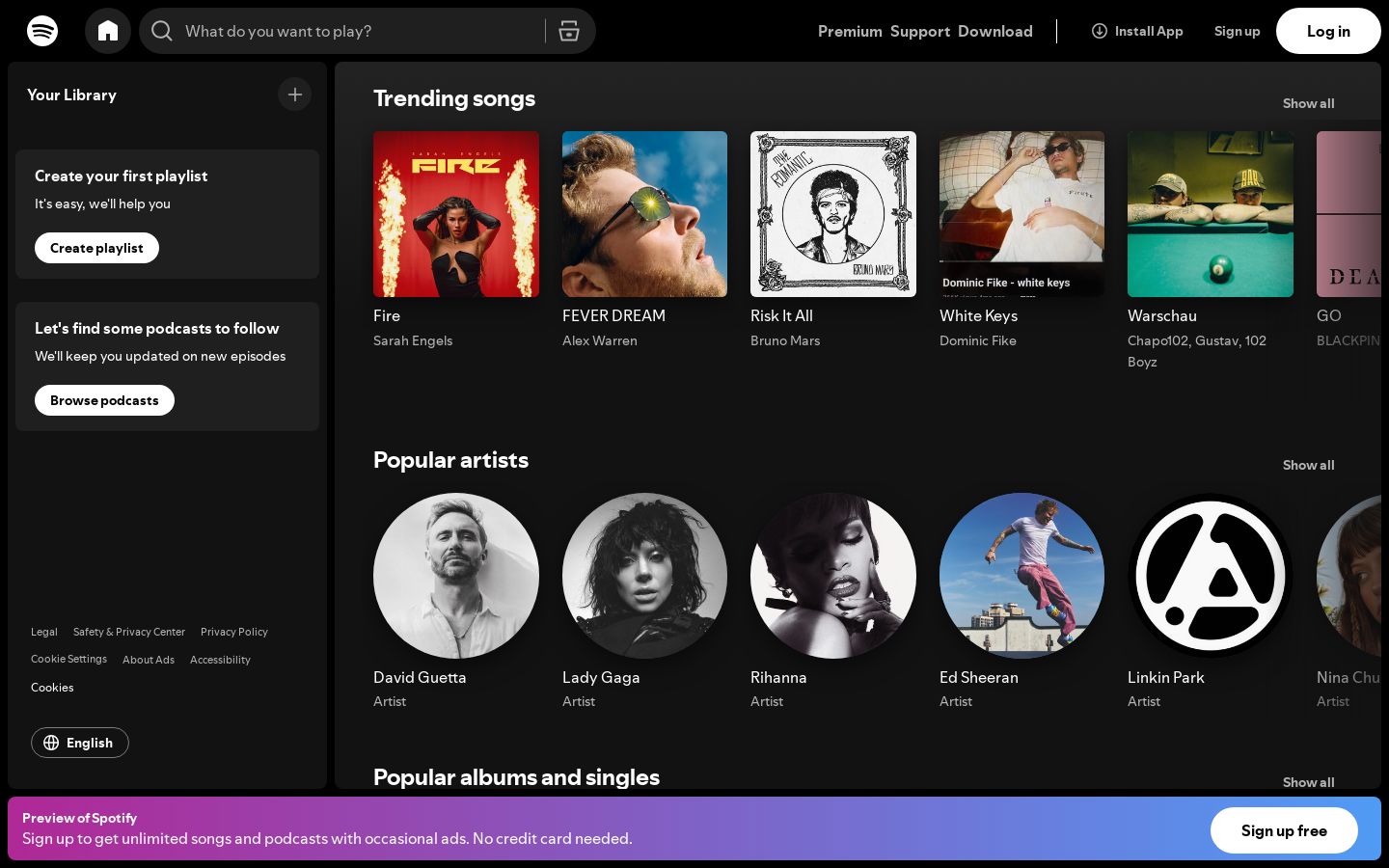Open Rihanna's artist photo
The height and width of the screenshot is (868, 1389).
[833, 576]
